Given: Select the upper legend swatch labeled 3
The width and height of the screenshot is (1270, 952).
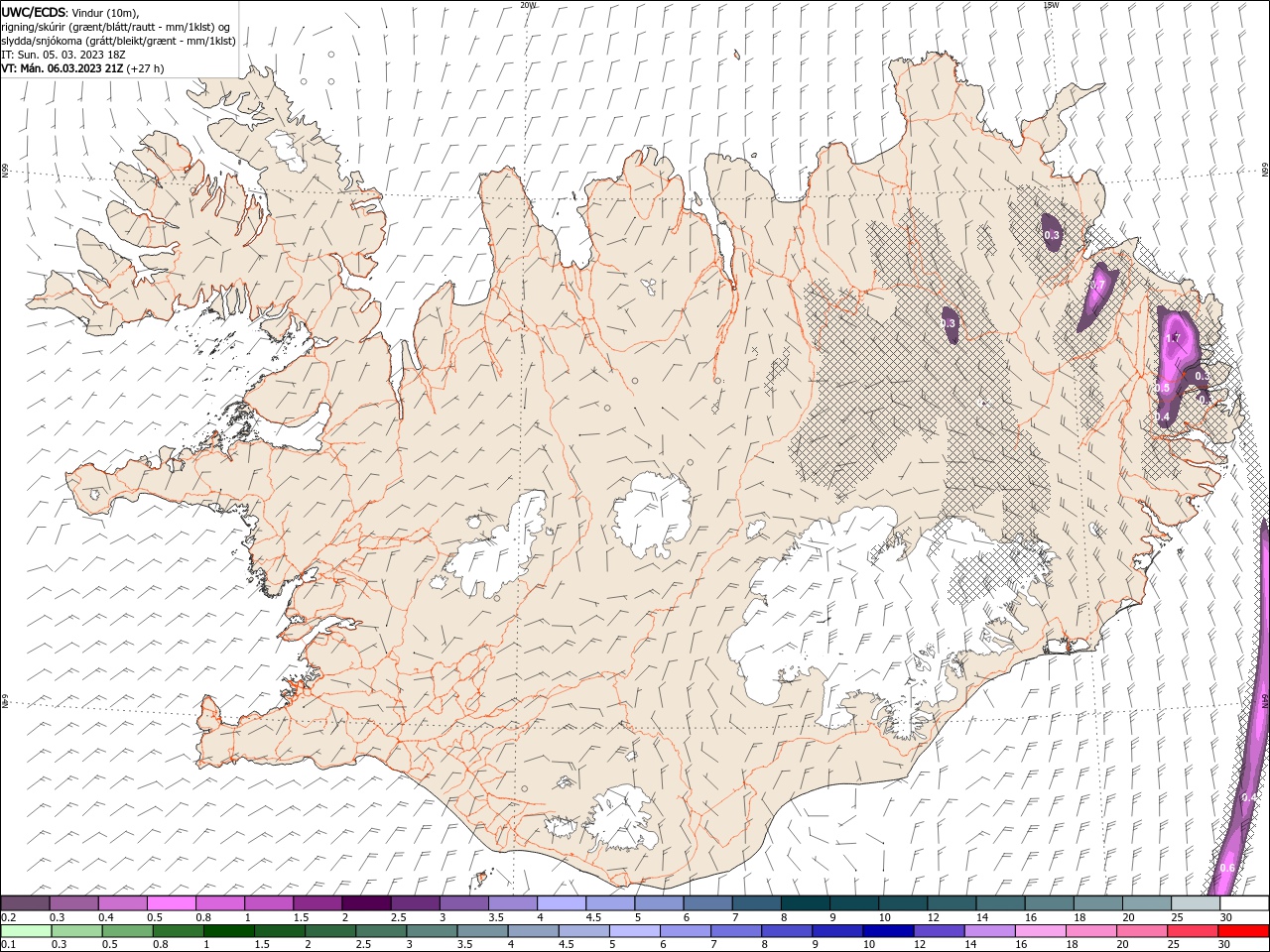Looking at the screenshot, I should (x=463, y=903).
